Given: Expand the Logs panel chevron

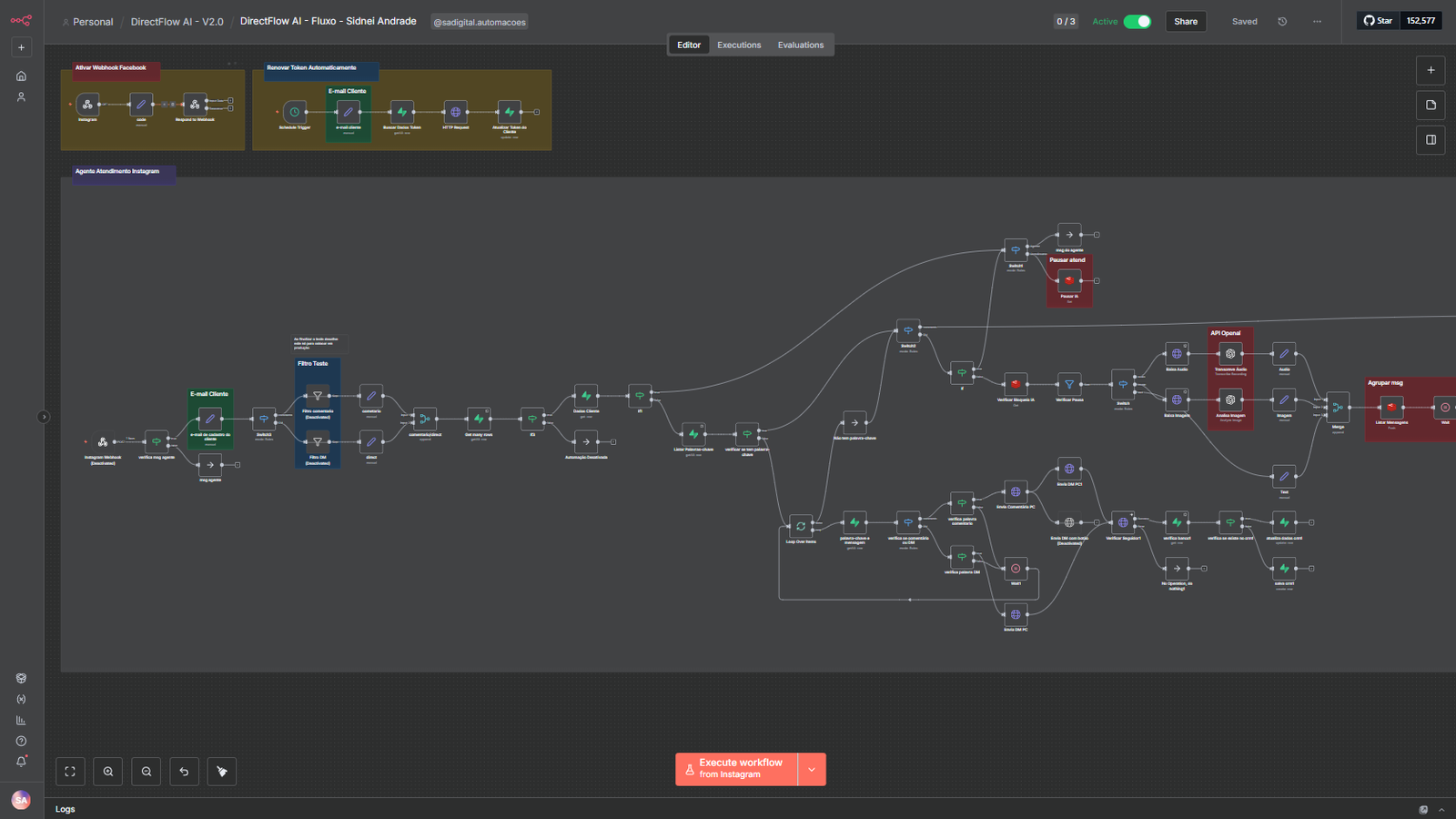Looking at the screenshot, I should (1441, 809).
